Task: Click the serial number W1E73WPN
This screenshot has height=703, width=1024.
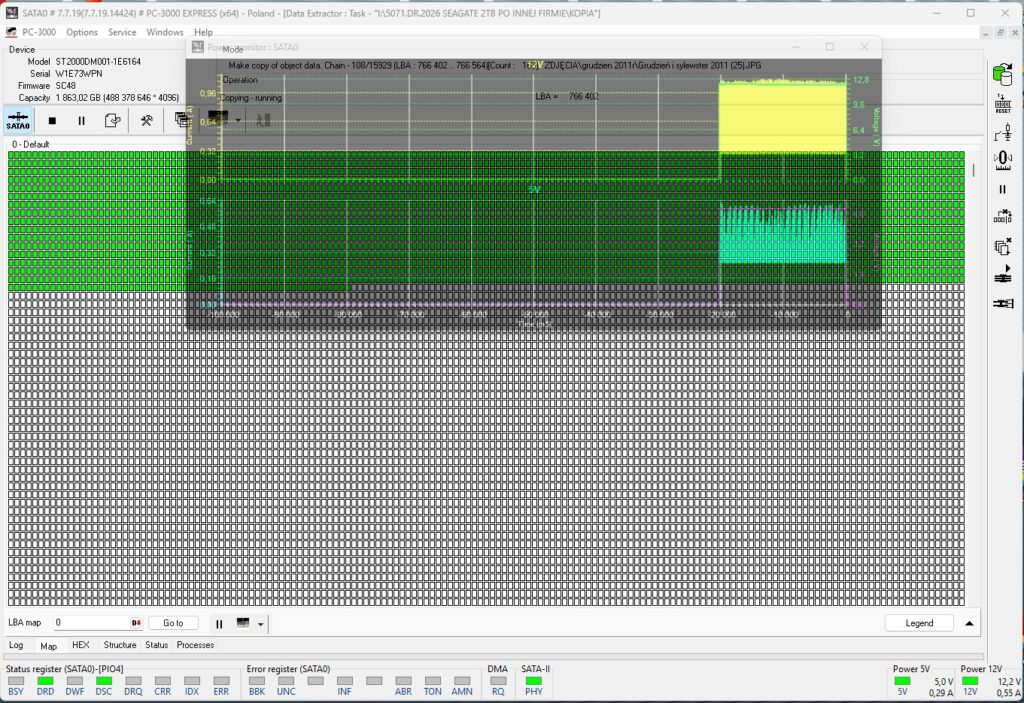Action: [78, 74]
